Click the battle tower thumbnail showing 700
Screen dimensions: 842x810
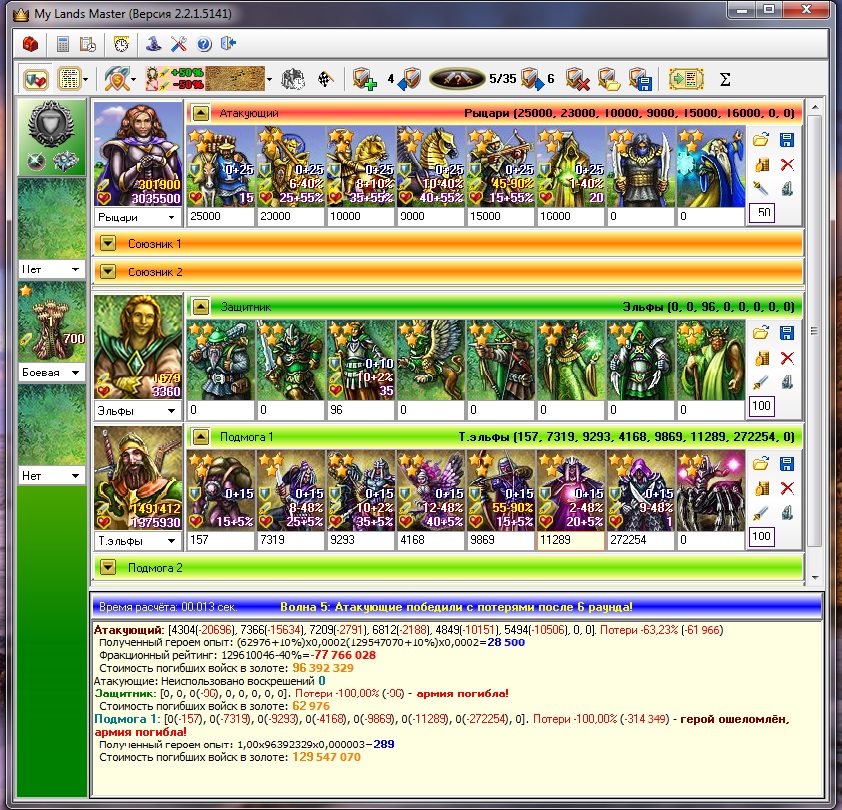52,322
